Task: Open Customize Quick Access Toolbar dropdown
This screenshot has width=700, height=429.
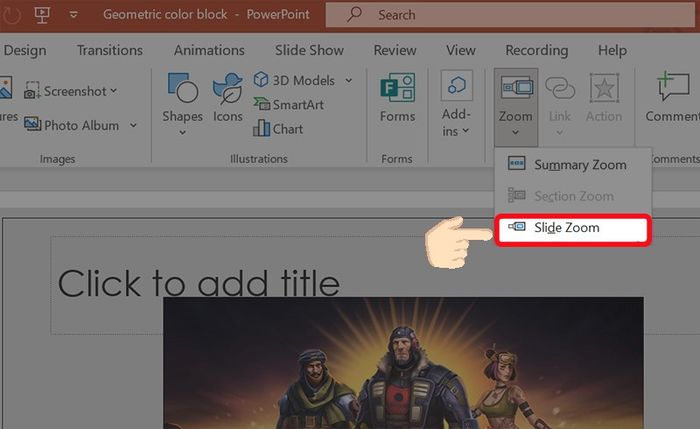Action: click(x=73, y=15)
